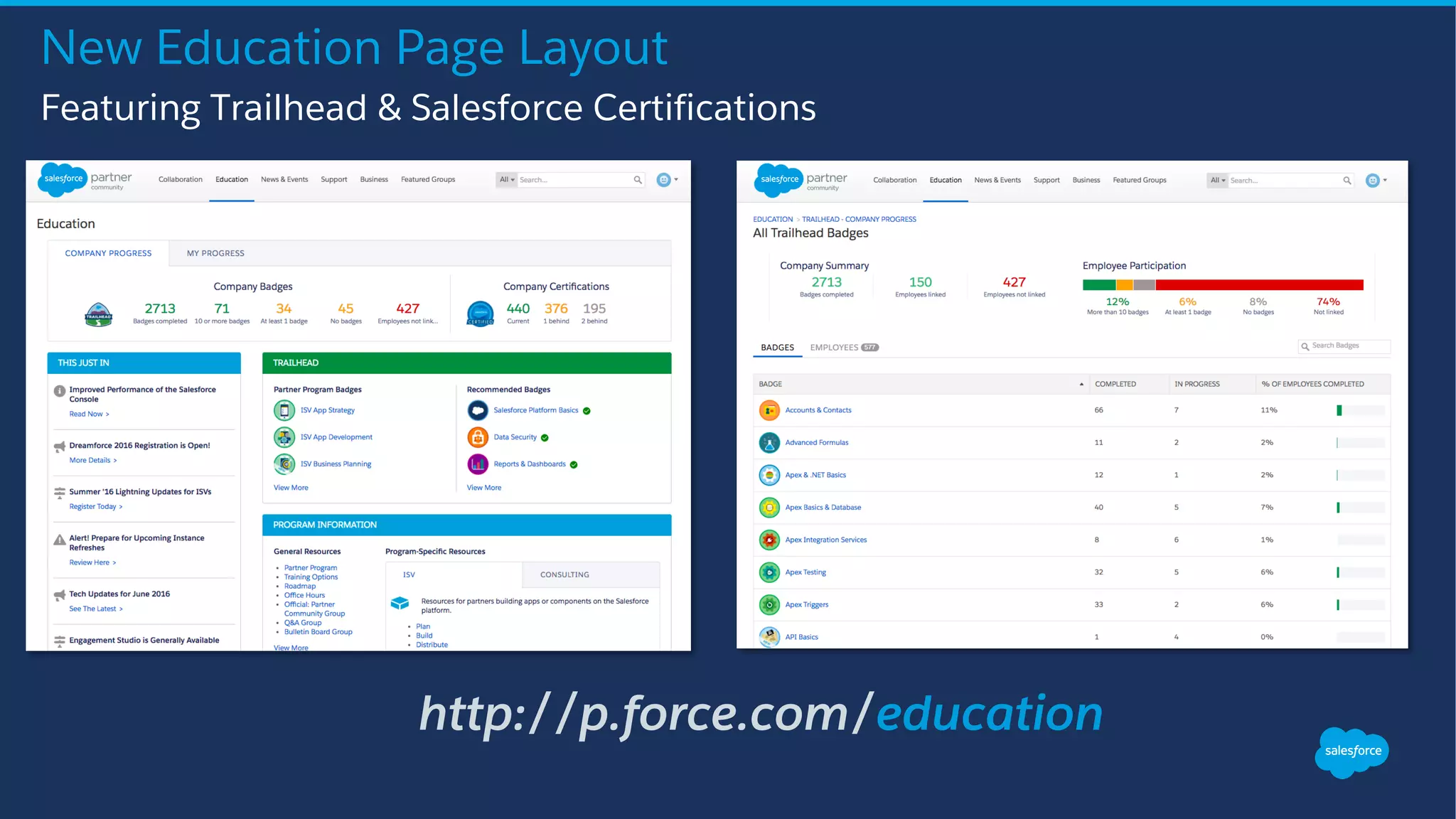Viewport: 1456px width, 819px height.
Task: Click API Basics badge icon
Action: pos(769,637)
